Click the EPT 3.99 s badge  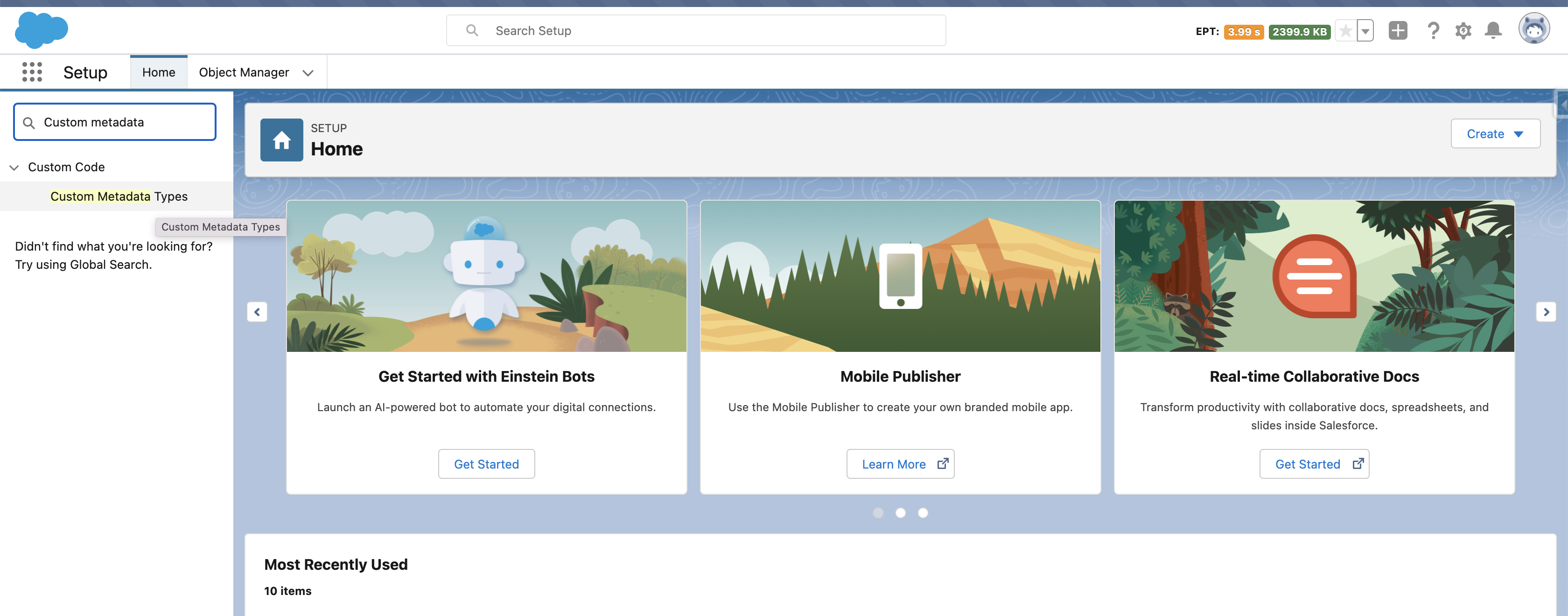click(1244, 32)
